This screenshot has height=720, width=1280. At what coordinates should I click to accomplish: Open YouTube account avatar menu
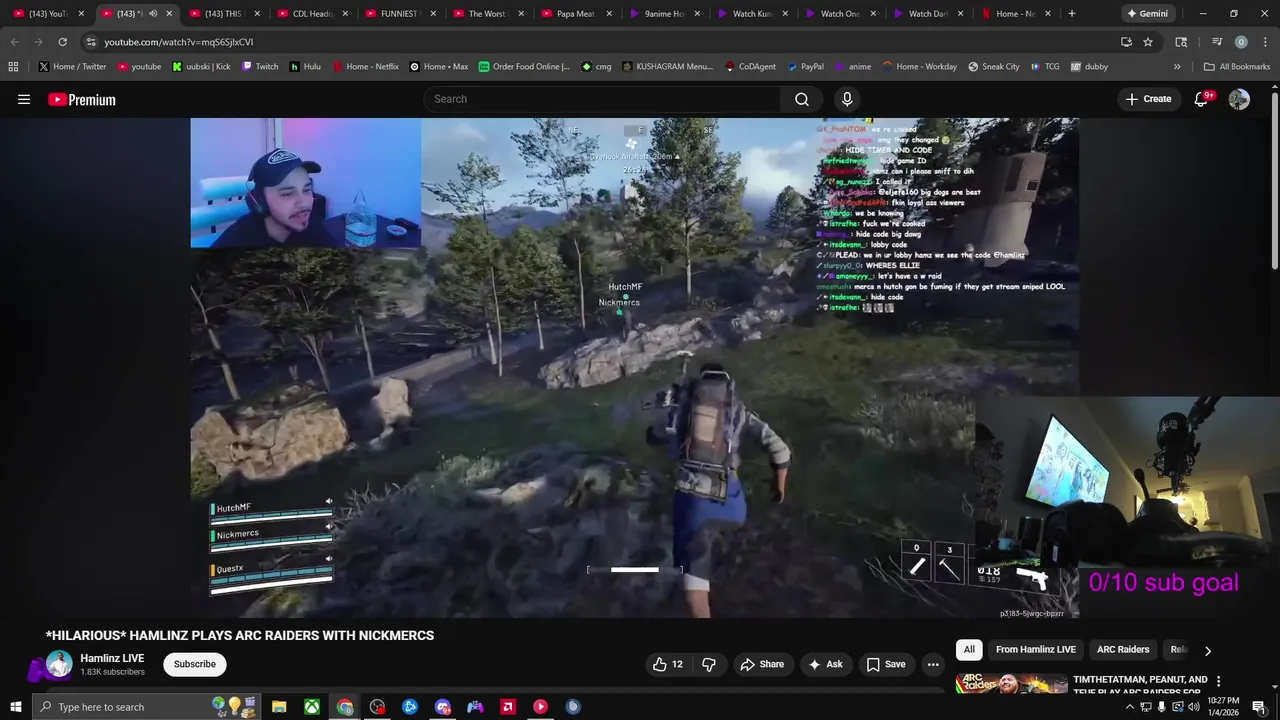[x=1239, y=99]
